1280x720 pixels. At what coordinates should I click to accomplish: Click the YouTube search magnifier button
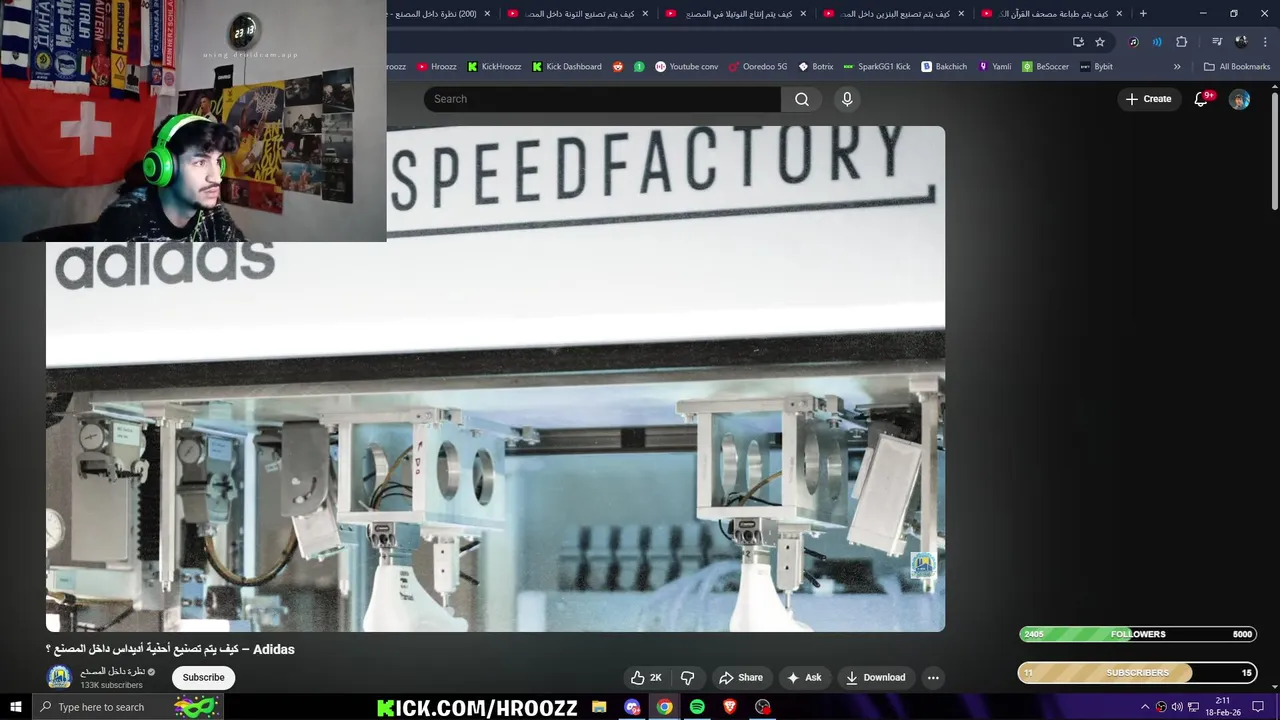tap(802, 99)
